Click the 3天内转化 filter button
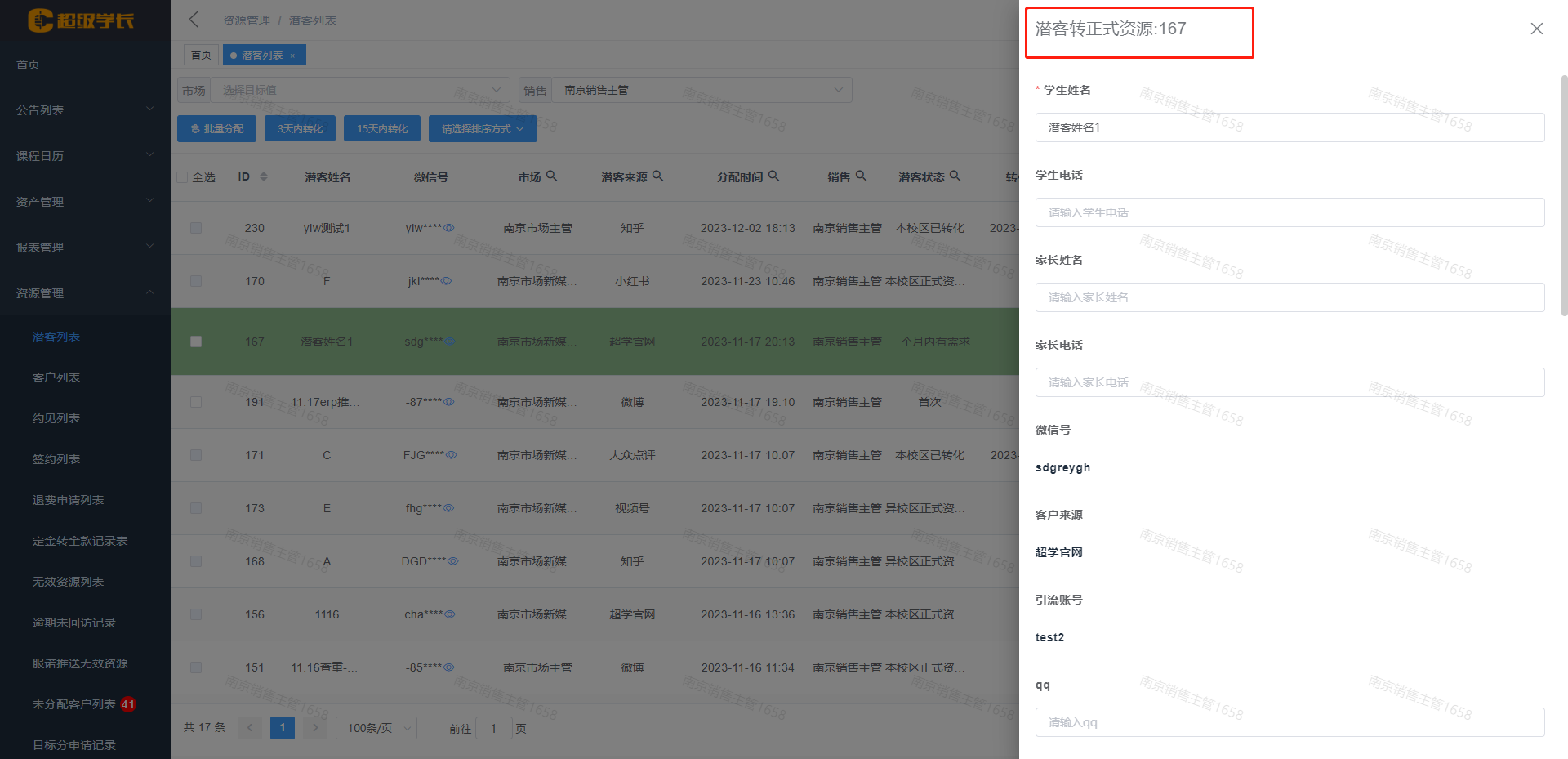Screen dimensions: 1568x759 pos(300,129)
